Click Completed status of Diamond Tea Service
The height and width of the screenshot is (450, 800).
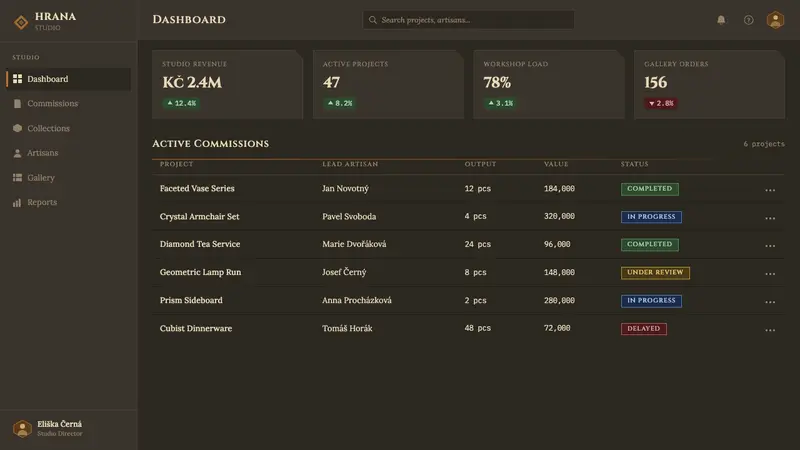pos(649,244)
